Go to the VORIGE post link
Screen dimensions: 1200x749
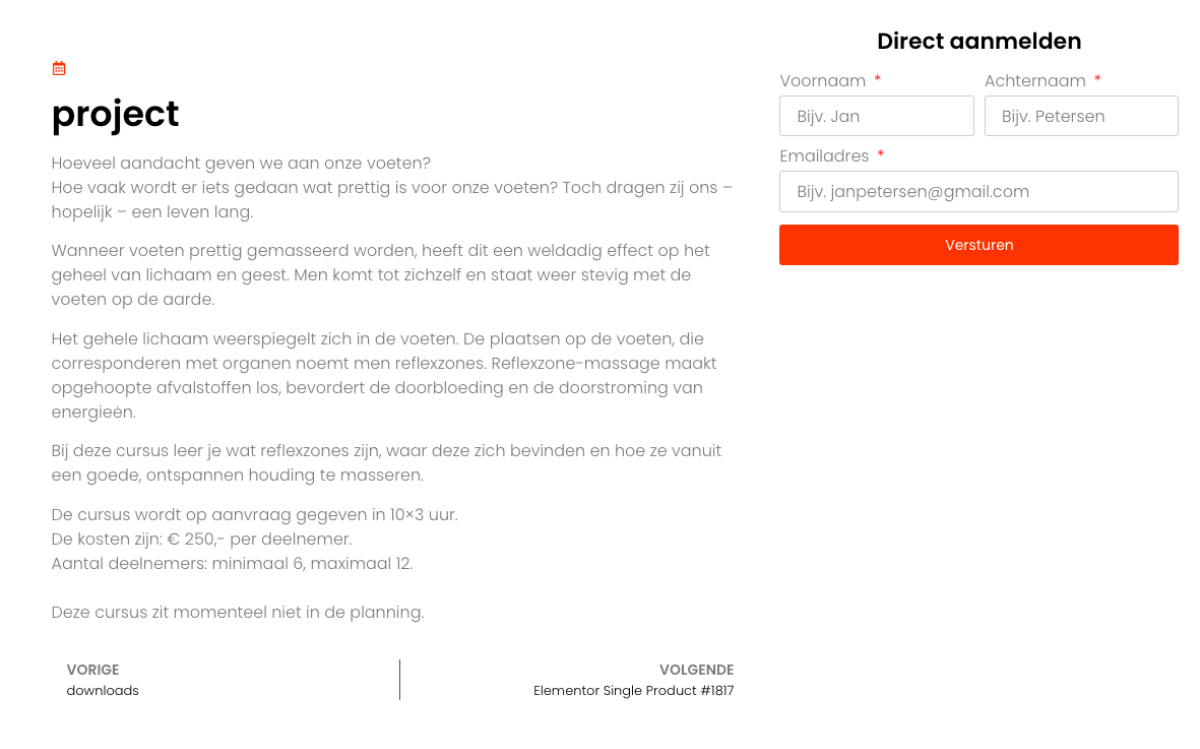tap(93, 670)
